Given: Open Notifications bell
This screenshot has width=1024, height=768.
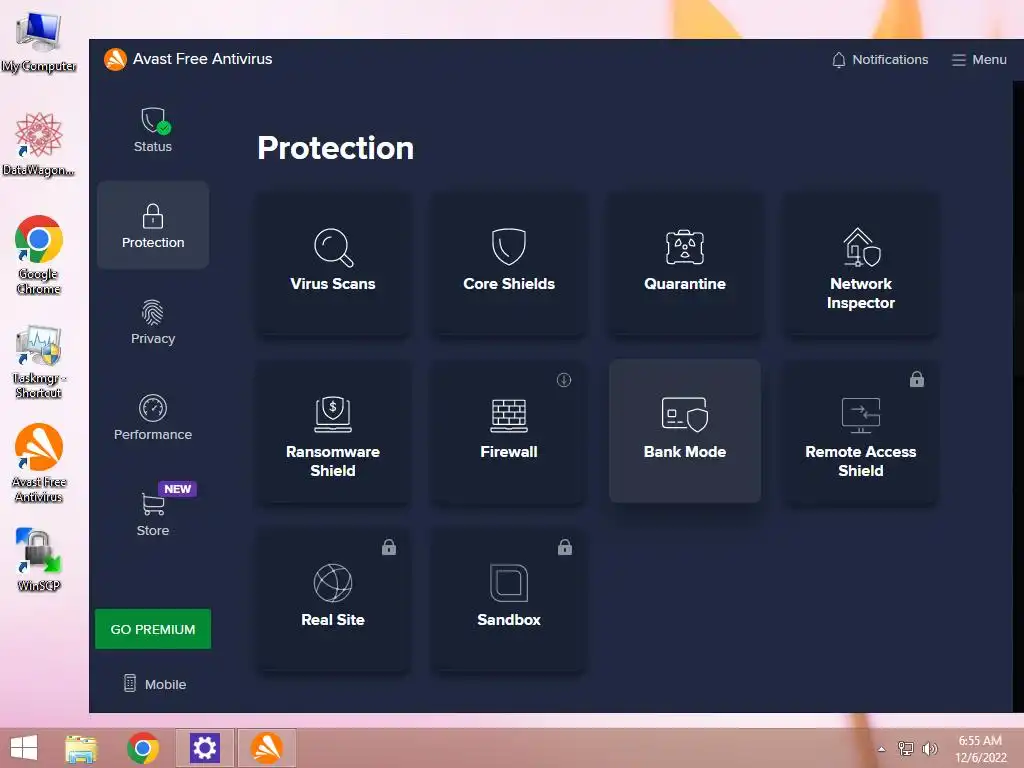Looking at the screenshot, I should pyautogui.click(x=880, y=59).
